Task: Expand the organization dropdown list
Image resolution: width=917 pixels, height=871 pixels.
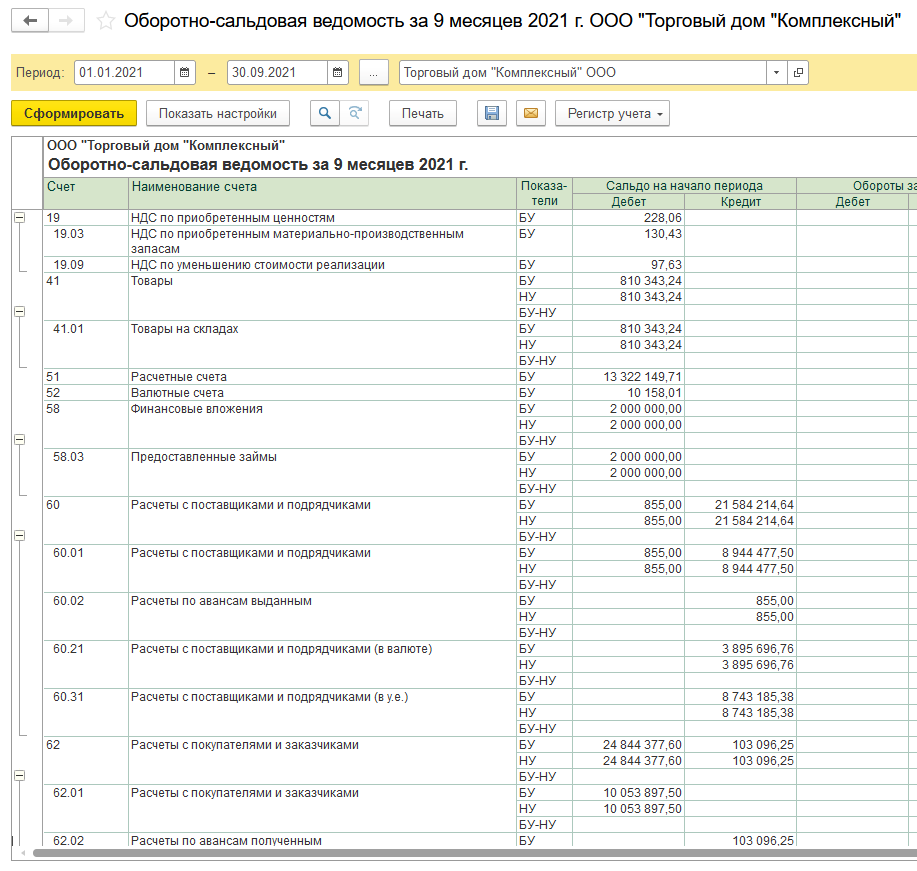Action: click(x=777, y=73)
